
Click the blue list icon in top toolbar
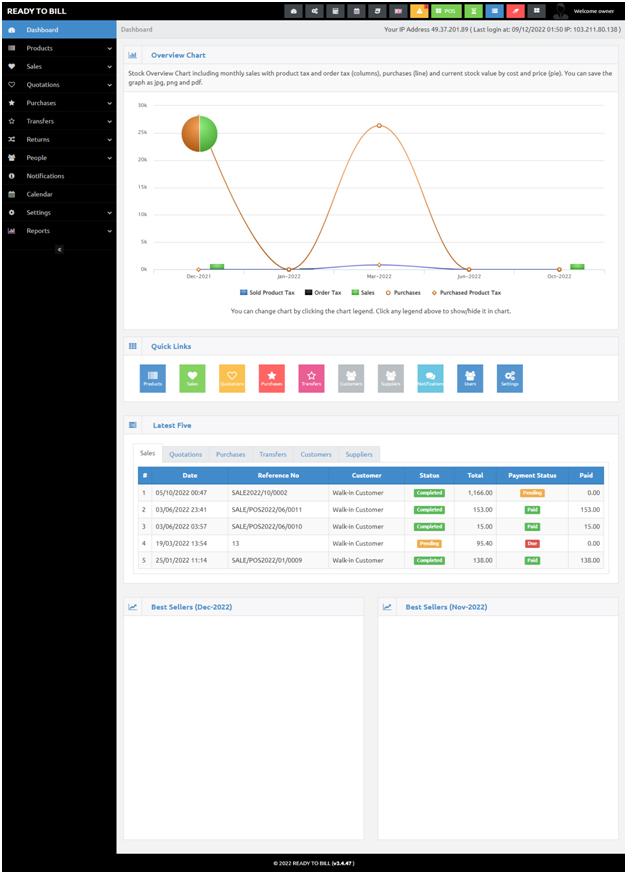pyautogui.click(x=494, y=11)
